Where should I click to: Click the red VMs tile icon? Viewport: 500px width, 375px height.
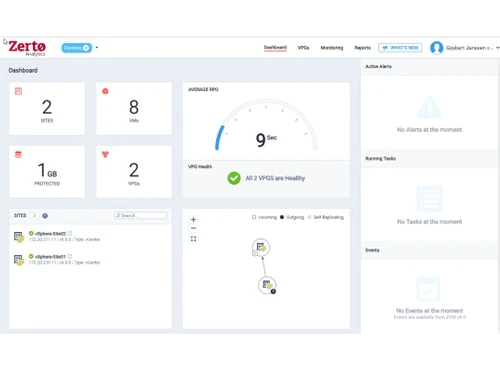point(105,91)
